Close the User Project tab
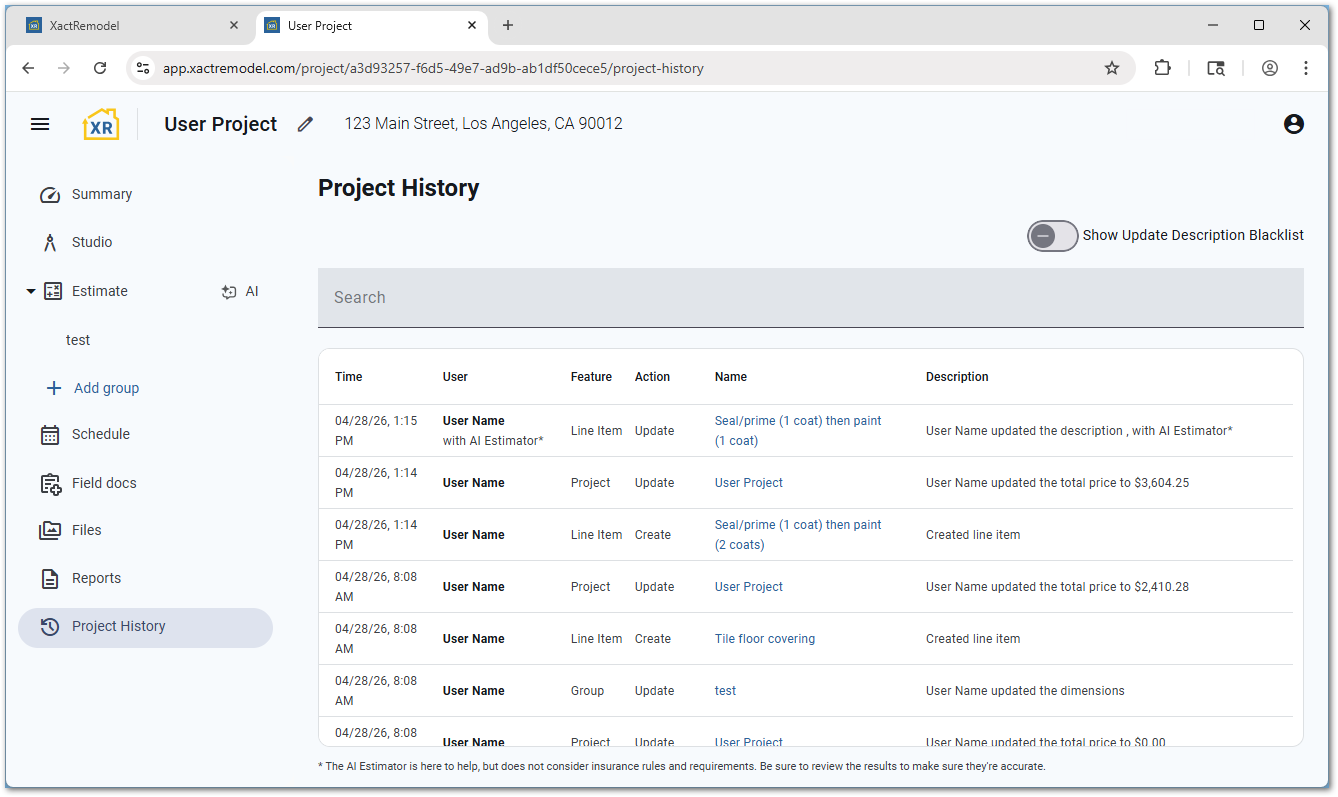The image size is (1338, 797). (x=472, y=25)
